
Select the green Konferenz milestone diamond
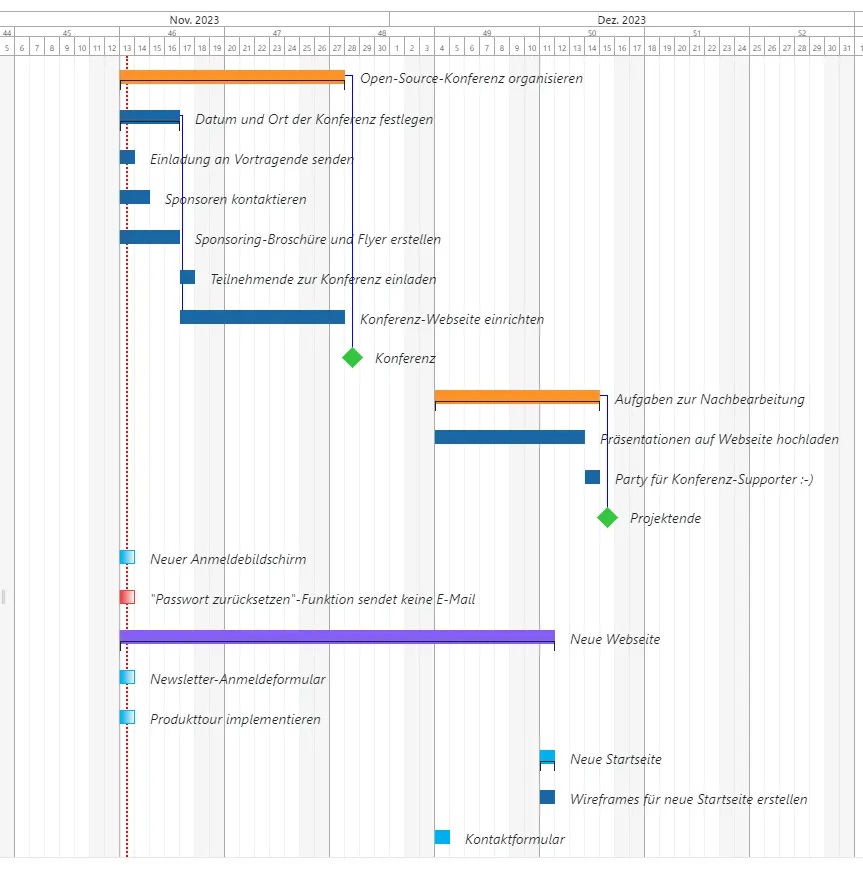click(351, 357)
